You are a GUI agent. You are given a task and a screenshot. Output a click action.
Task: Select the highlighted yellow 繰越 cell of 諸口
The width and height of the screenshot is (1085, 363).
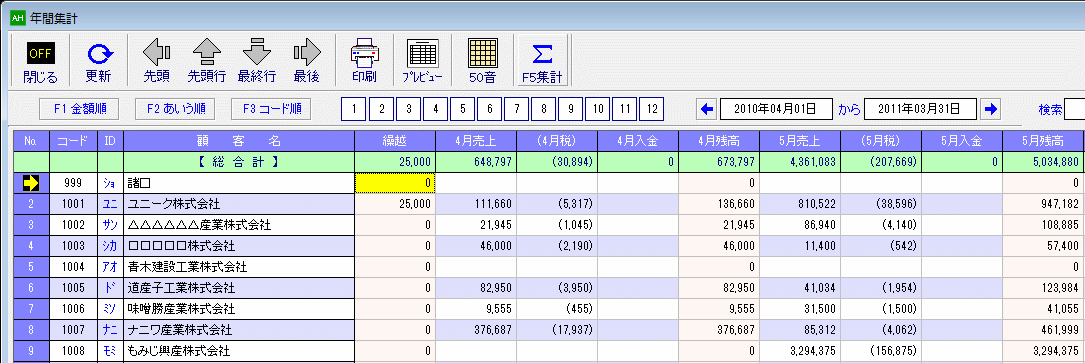395,183
